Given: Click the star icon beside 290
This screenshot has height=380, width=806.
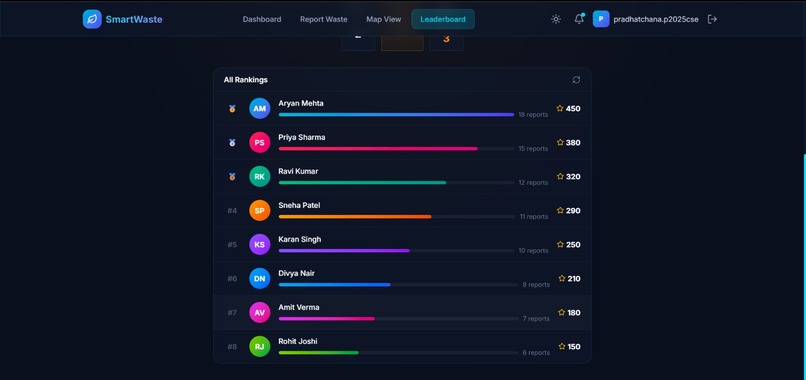Looking at the screenshot, I should pos(560,210).
